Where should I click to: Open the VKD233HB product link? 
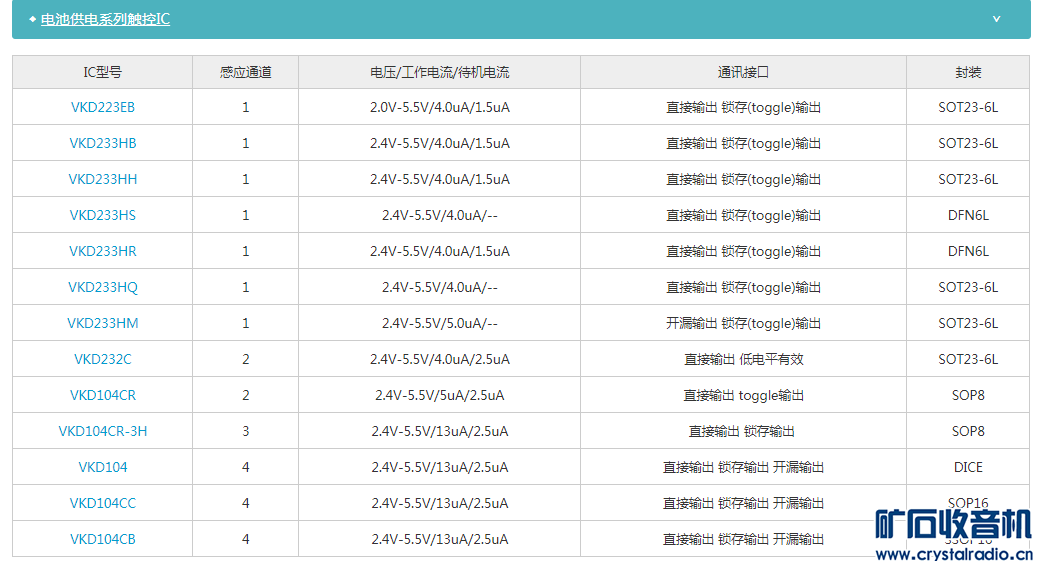[x=103, y=143]
